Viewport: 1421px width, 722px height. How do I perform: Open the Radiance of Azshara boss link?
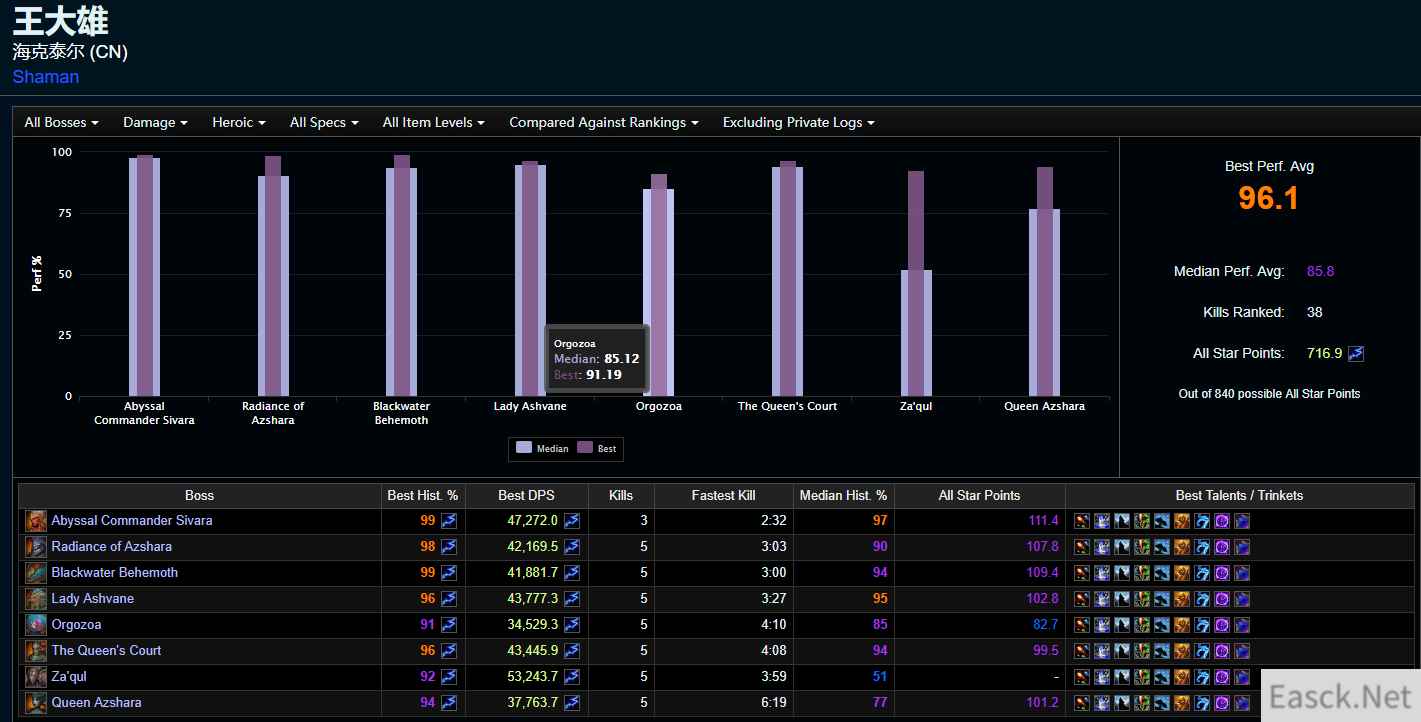click(111, 547)
